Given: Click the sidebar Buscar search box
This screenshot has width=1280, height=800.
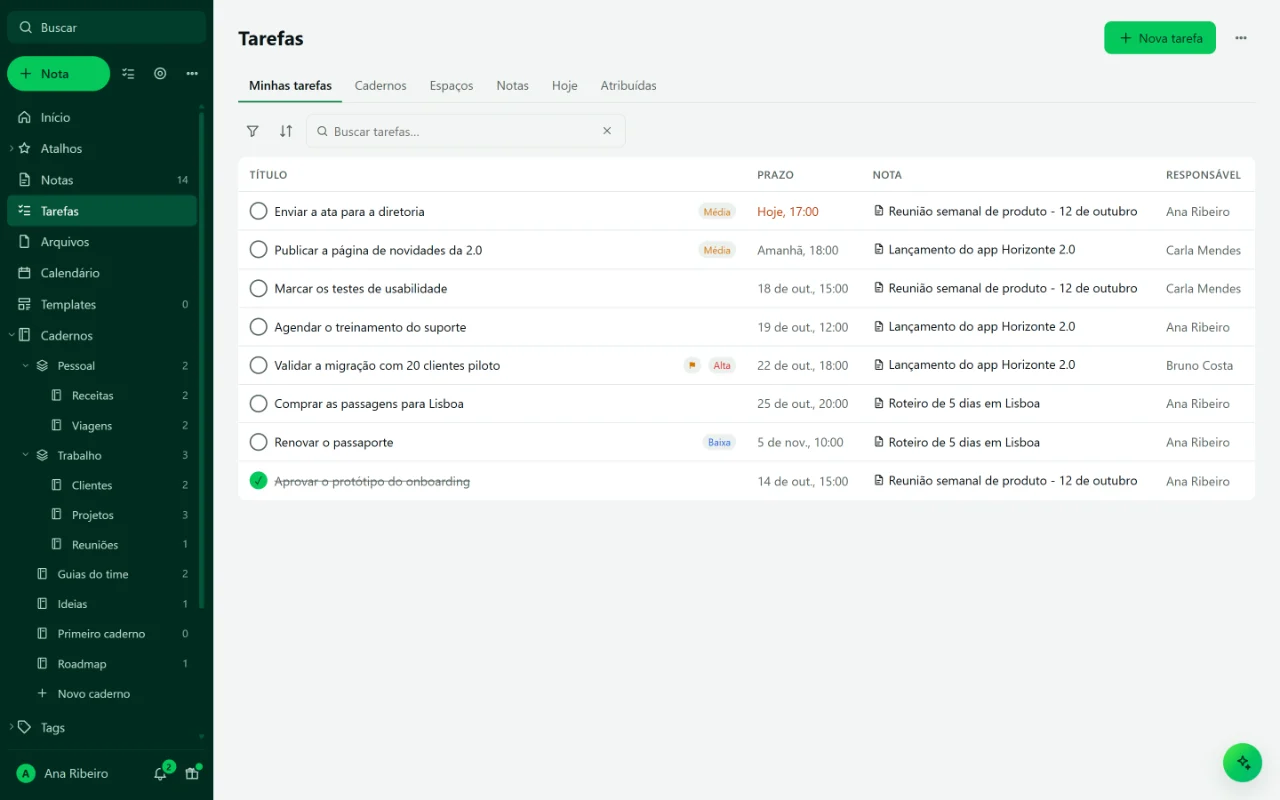Looking at the screenshot, I should tap(107, 28).
